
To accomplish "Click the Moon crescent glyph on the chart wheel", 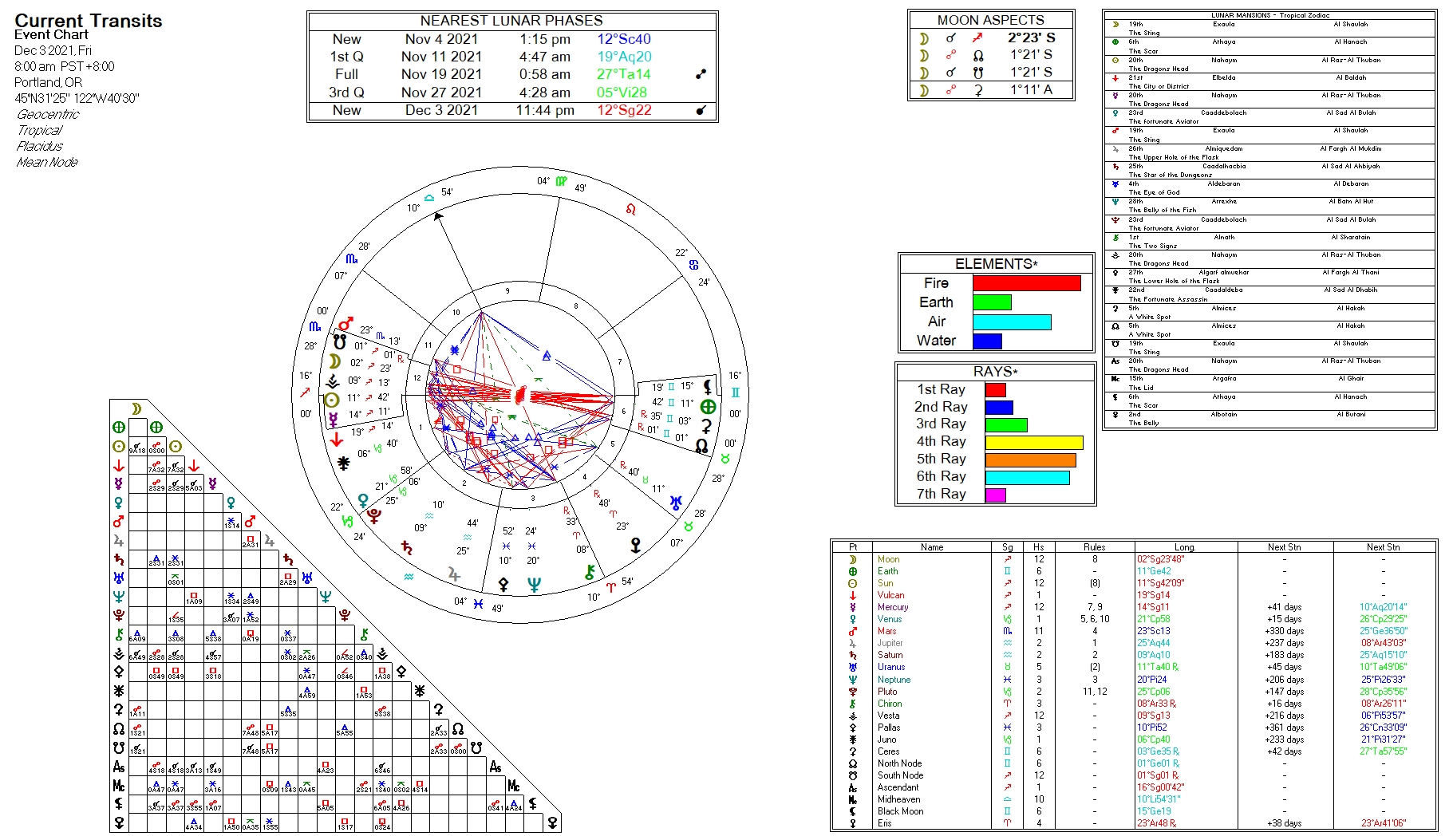I will tap(335, 361).
